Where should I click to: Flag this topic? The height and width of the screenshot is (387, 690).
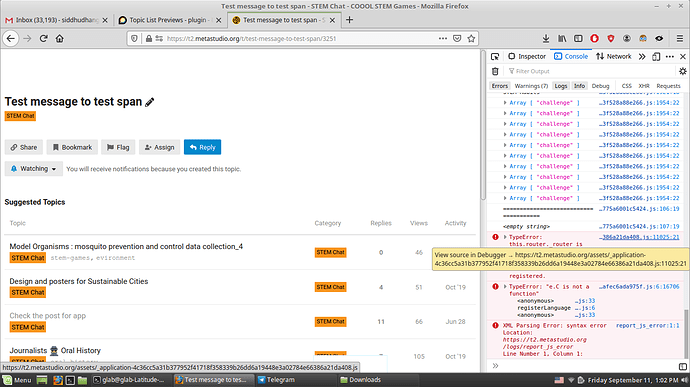click(118, 147)
